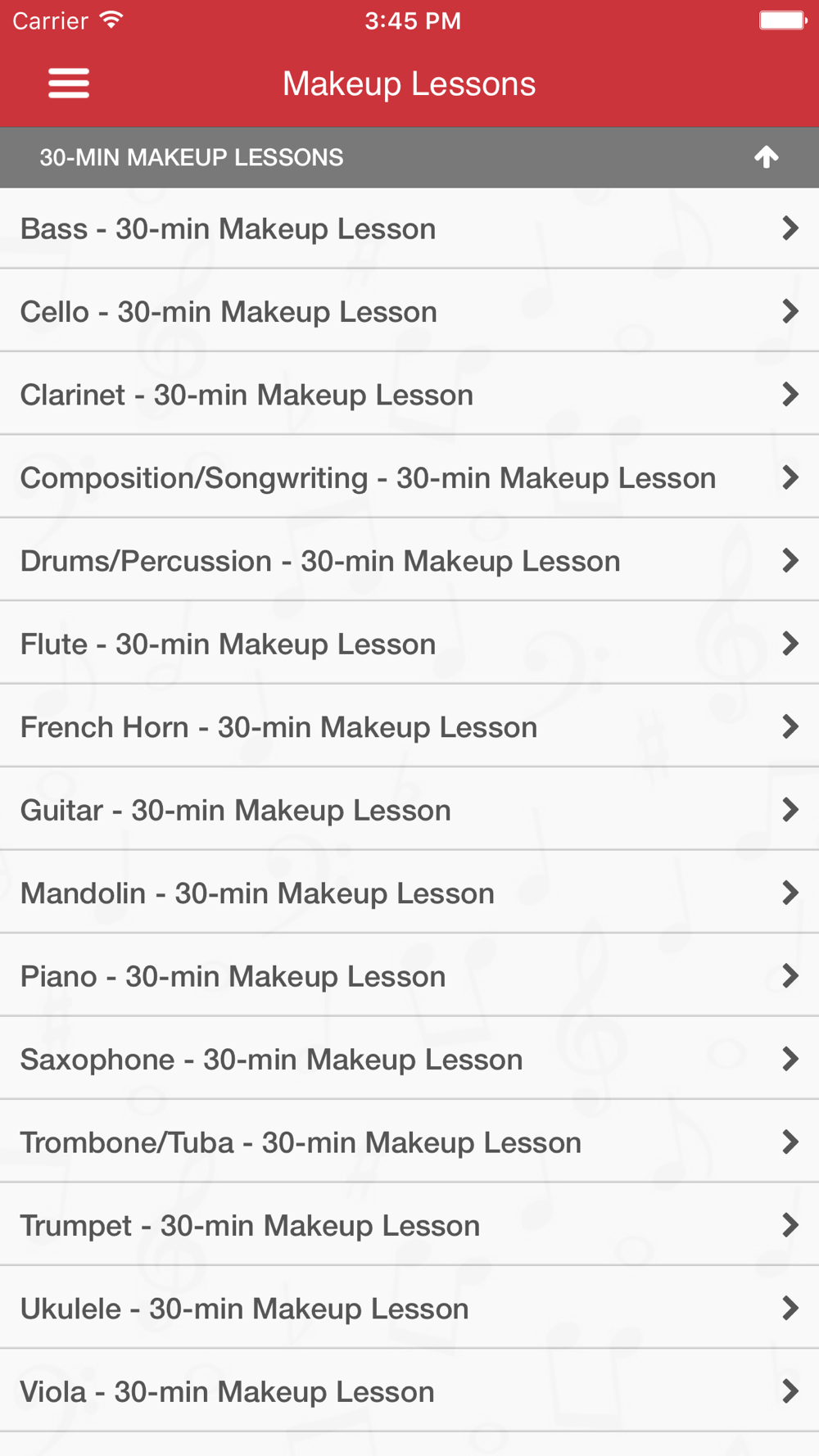Viewport: 819px width, 1456px height.
Task: Open Mandolin - 30-min Makeup Lesson
Action: click(x=257, y=893)
